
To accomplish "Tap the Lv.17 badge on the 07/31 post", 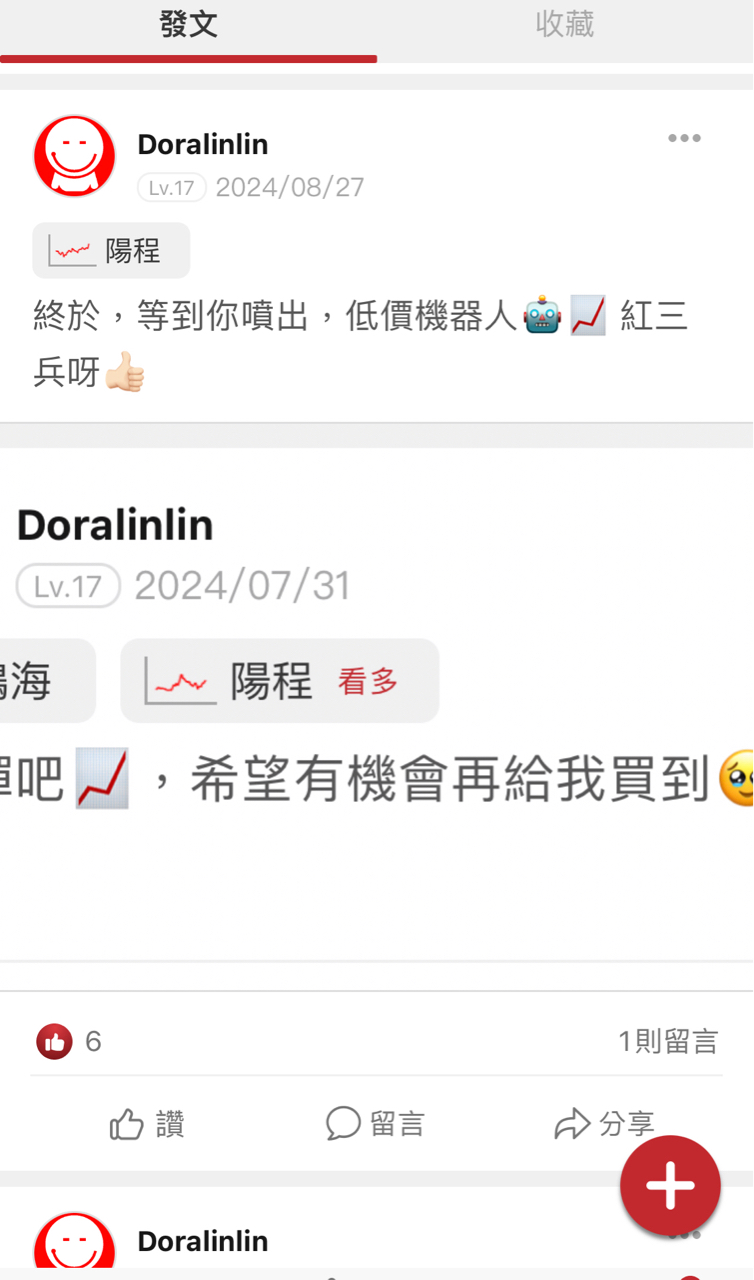I will click(68, 586).
